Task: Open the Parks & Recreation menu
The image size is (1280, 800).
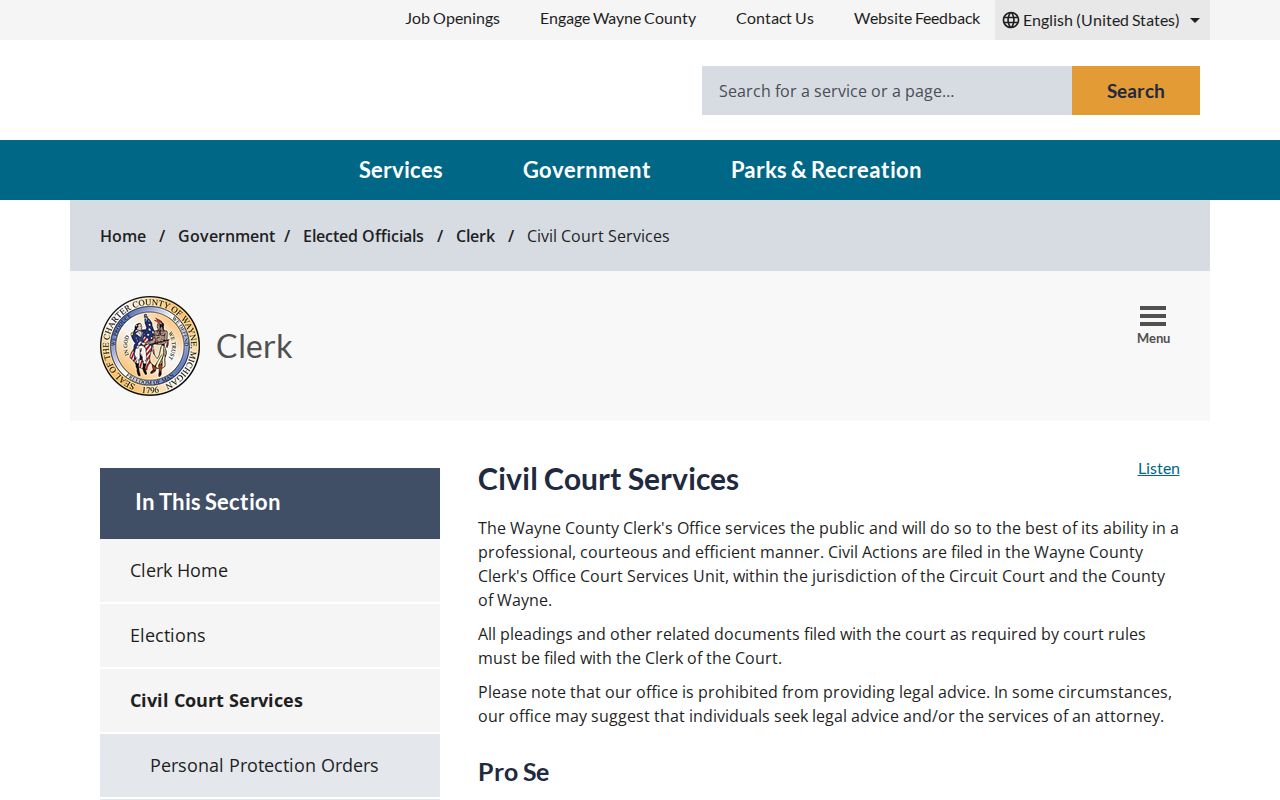Action: [x=826, y=170]
